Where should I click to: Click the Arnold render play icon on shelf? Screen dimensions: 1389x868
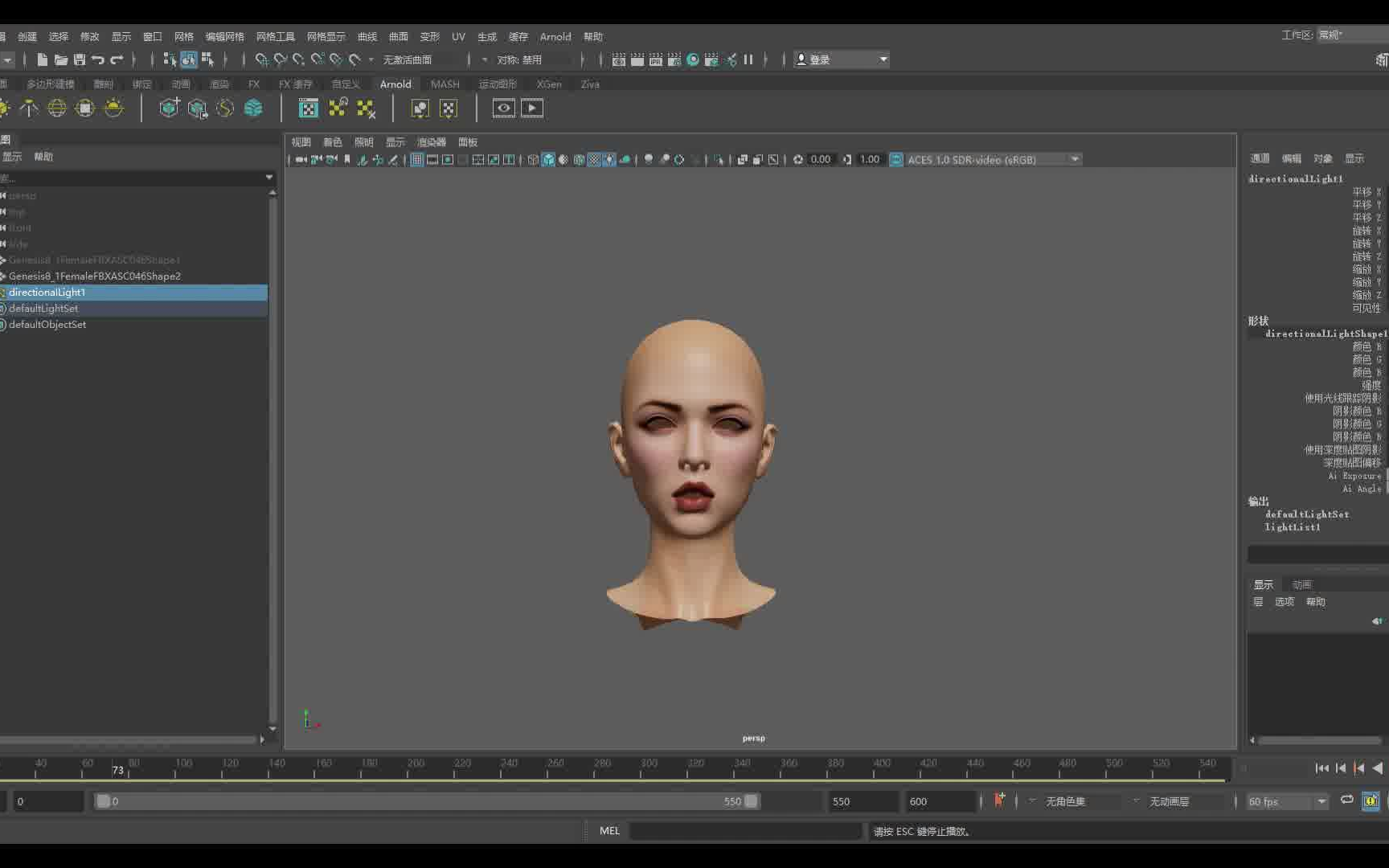tap(531, 108)
